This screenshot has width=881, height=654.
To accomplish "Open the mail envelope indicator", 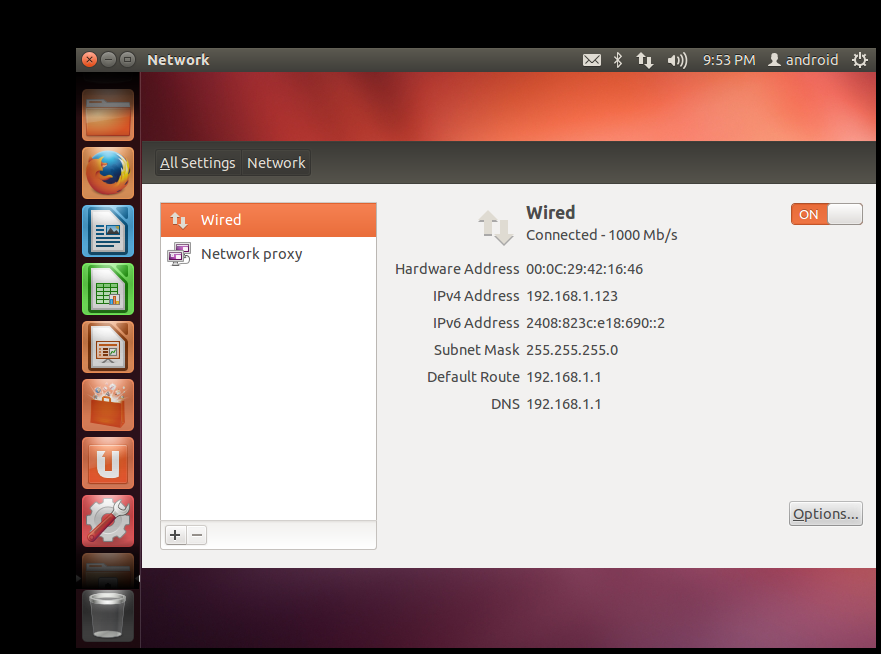I will click(x=592, y=60).
